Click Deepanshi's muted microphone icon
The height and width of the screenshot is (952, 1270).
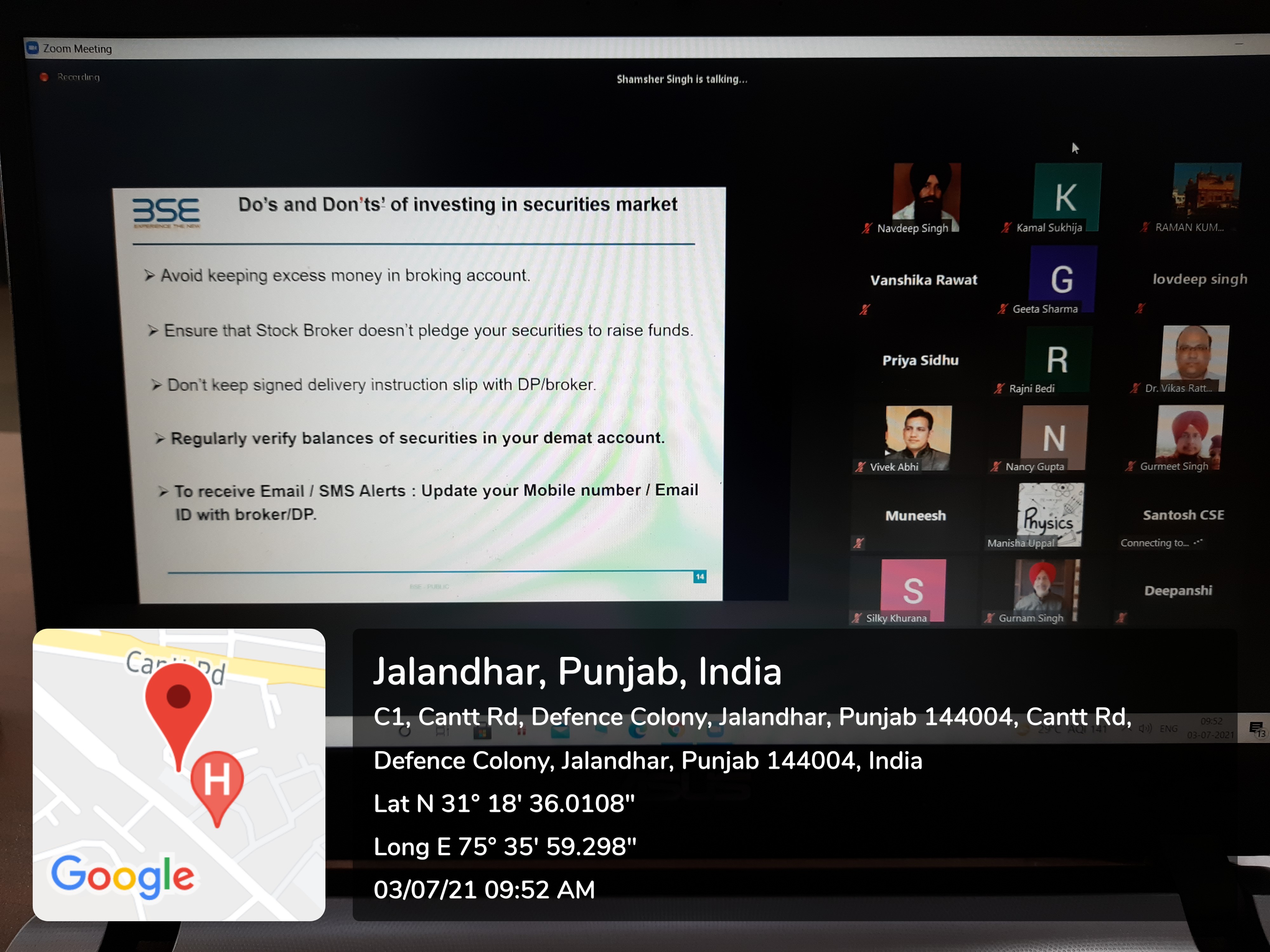point(1121,618)
